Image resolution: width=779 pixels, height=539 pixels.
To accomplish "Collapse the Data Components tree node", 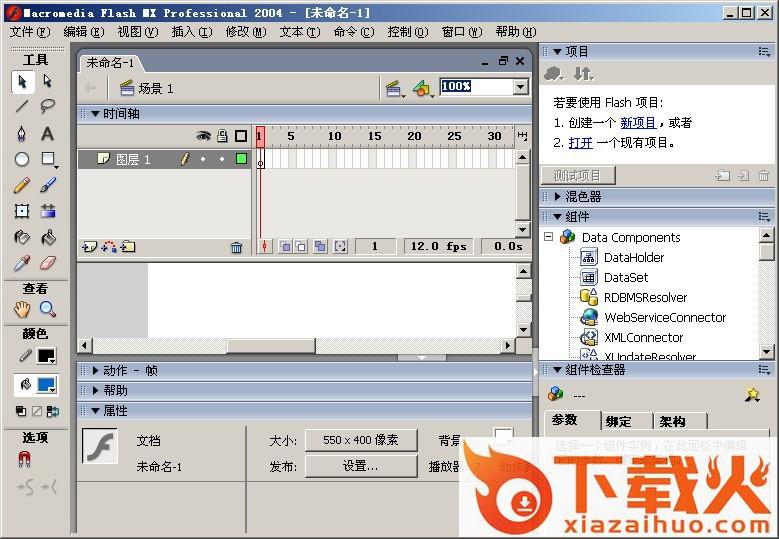I will 548,236.
